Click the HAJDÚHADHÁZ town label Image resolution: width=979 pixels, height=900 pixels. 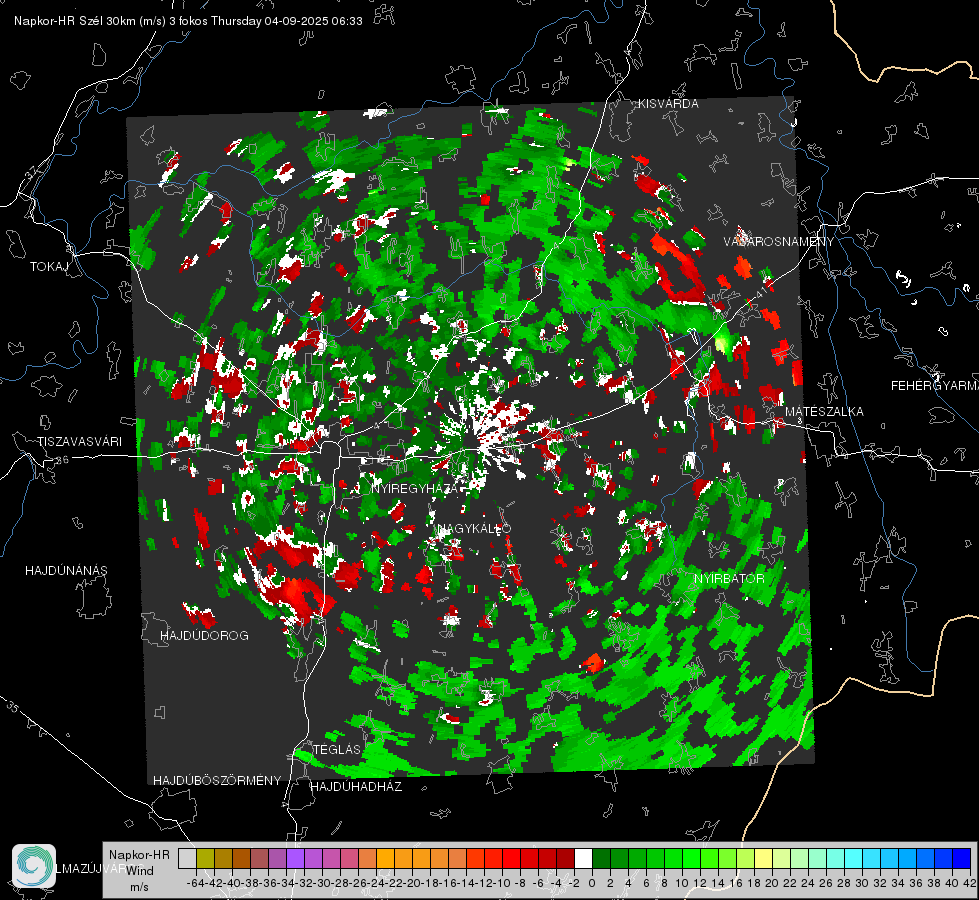coord(356,787)
